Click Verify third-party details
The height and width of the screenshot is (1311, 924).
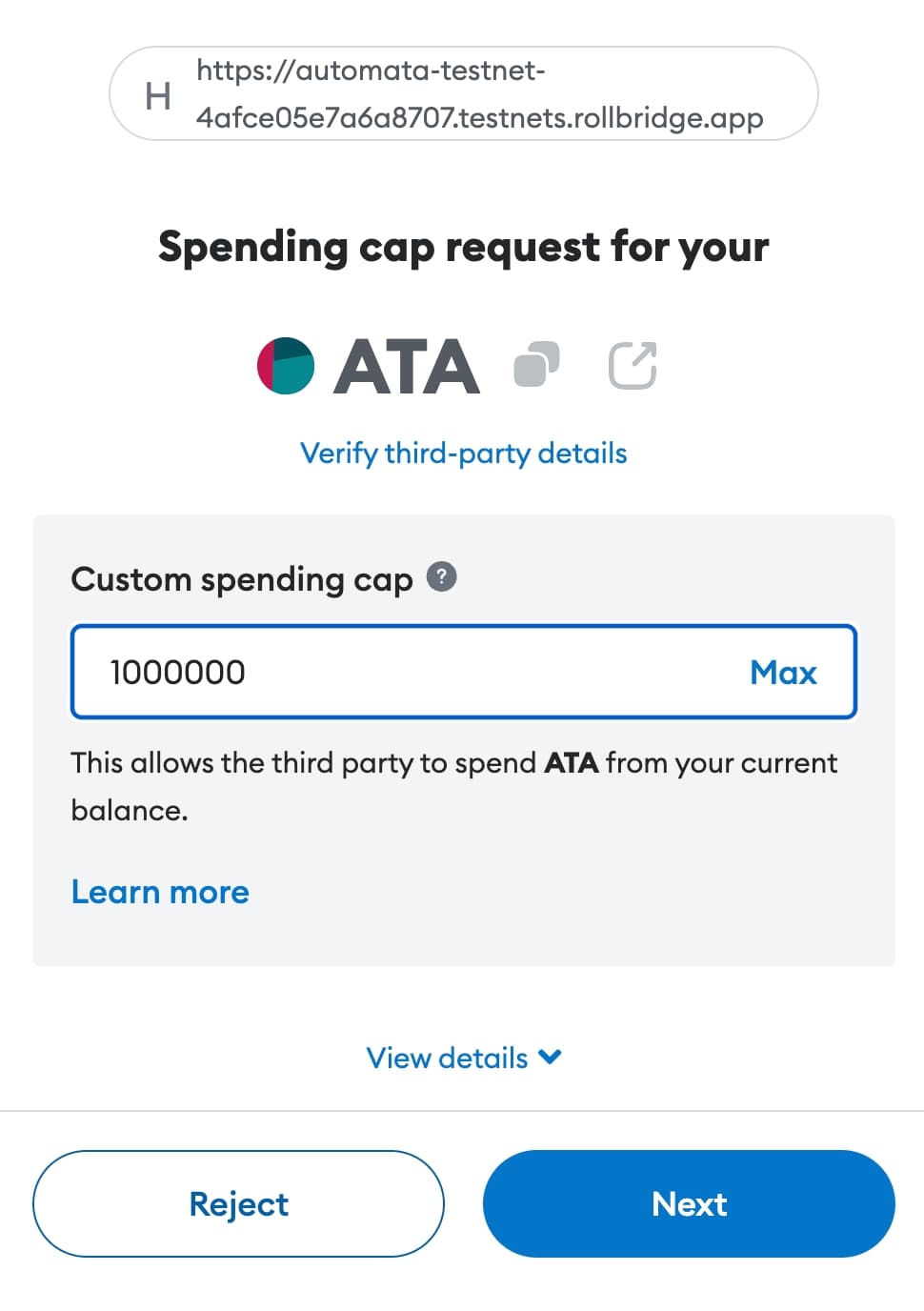pos(463,454)
